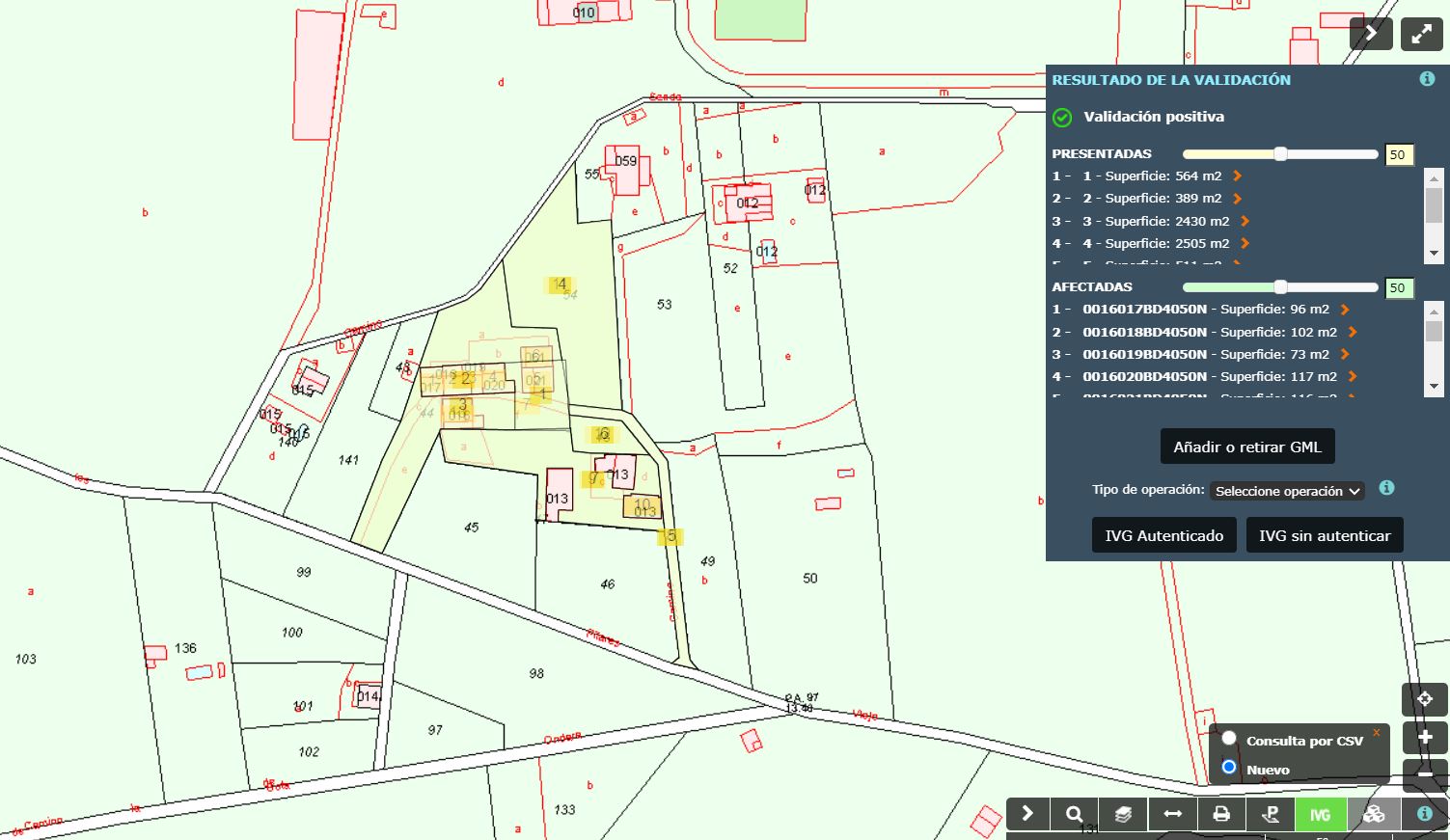Viewport: 1450px width, 840px height.
Task: Close the Consulta por CSV popup
Action: pyautogui.click(x=1377, y=733)
